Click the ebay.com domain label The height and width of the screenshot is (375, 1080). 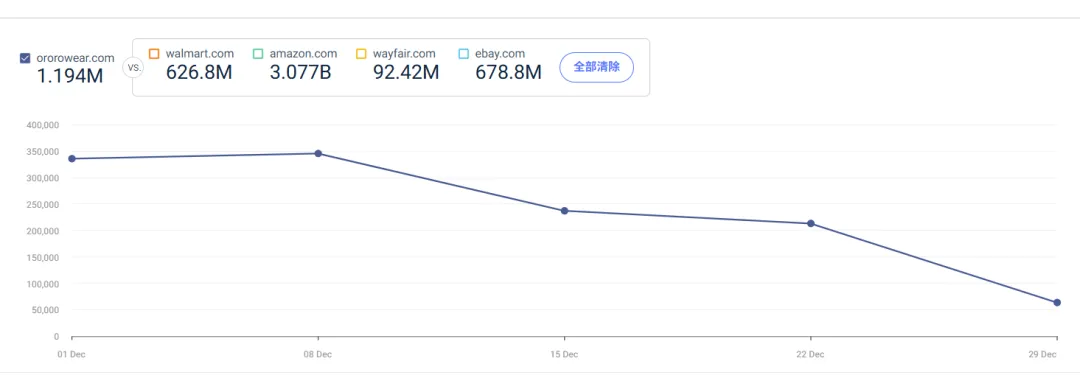pos(500,53)
